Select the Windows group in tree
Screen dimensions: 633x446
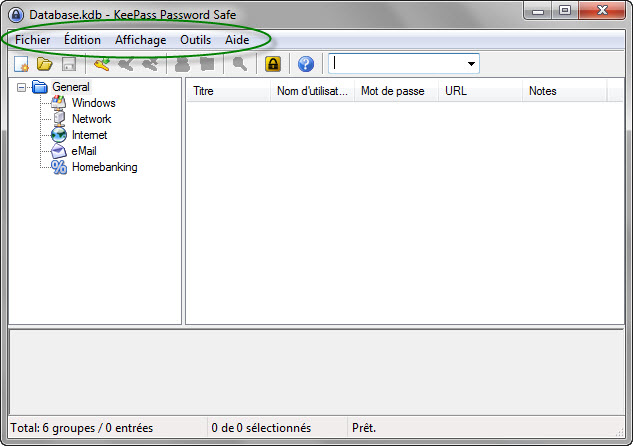93,103
